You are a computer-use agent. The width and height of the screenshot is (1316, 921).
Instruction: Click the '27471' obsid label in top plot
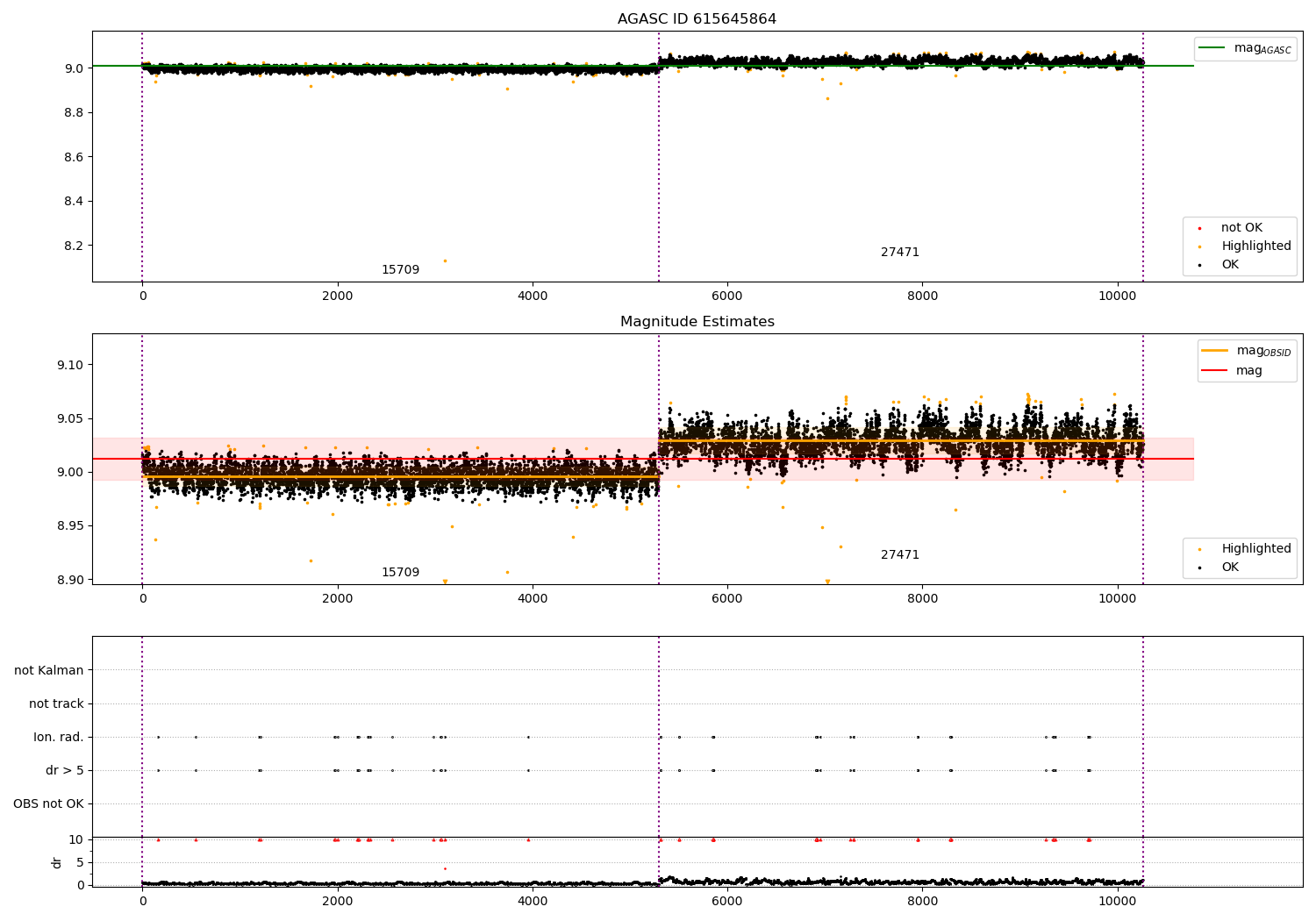(900, 253)
